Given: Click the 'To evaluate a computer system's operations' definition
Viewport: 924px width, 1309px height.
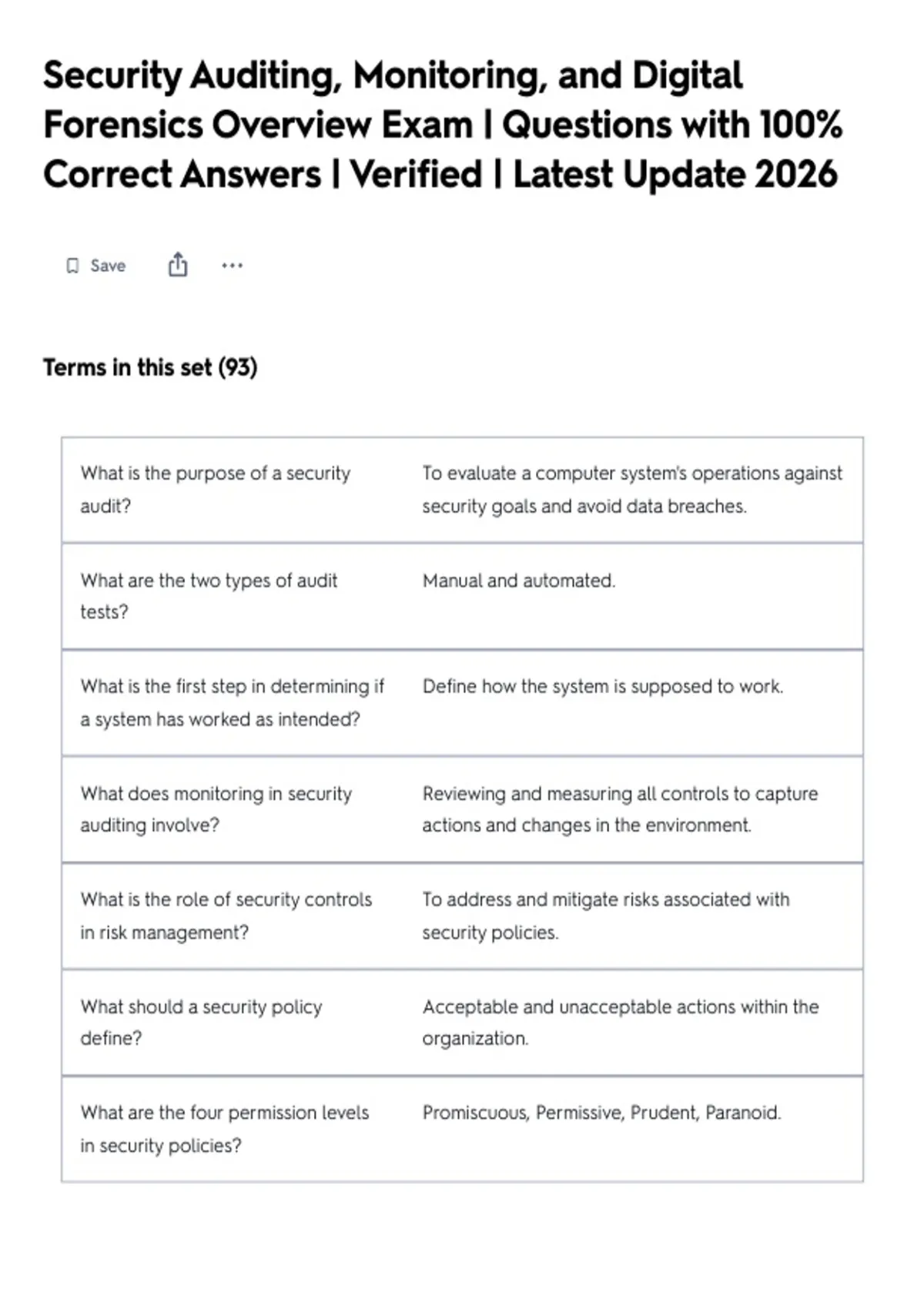Looking at the screenshot, I should coord(632,489).
